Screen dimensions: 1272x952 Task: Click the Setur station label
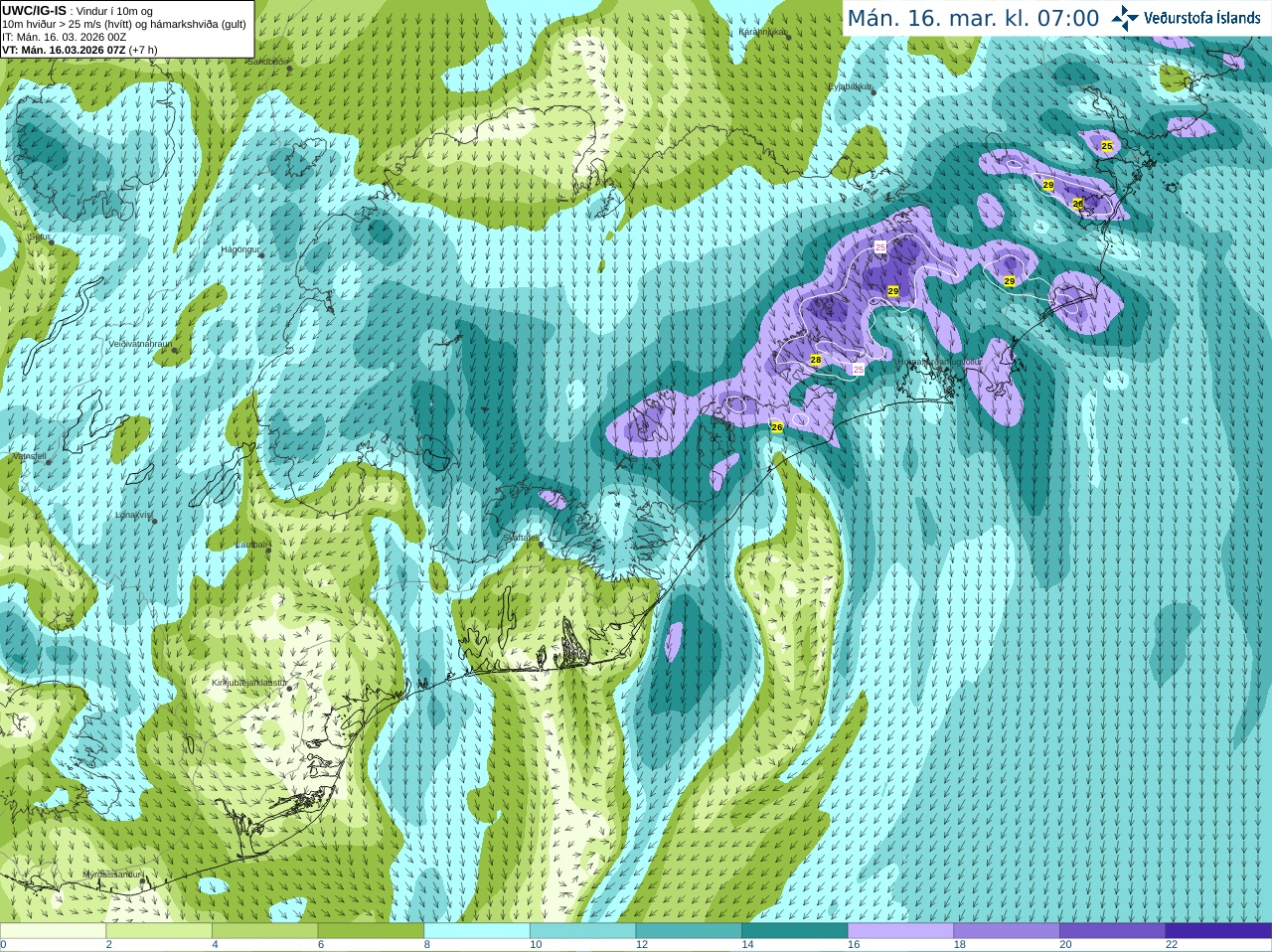coord(39,238)
